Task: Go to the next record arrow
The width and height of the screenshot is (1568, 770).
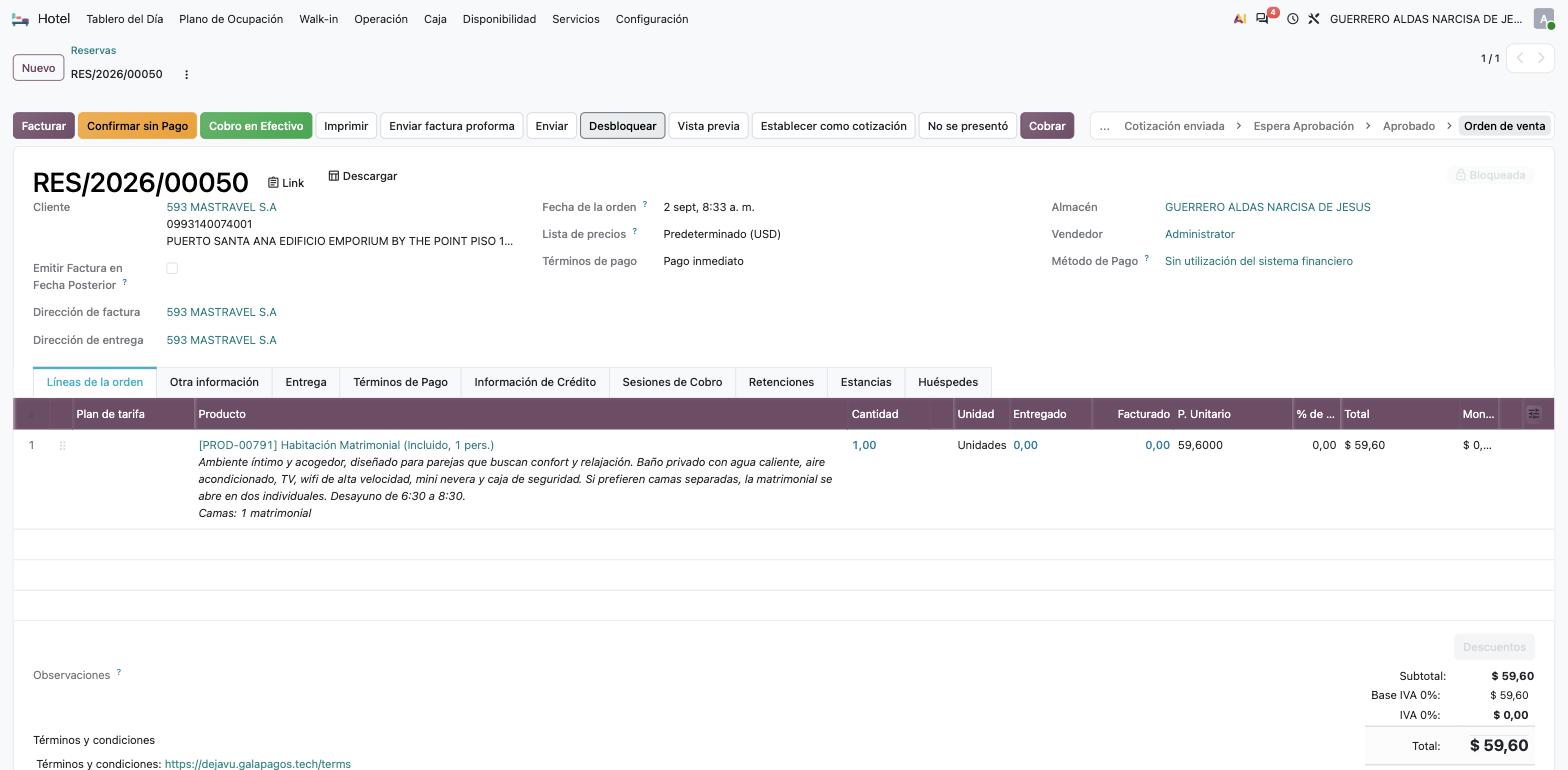Action: (x=1542, y=58)
